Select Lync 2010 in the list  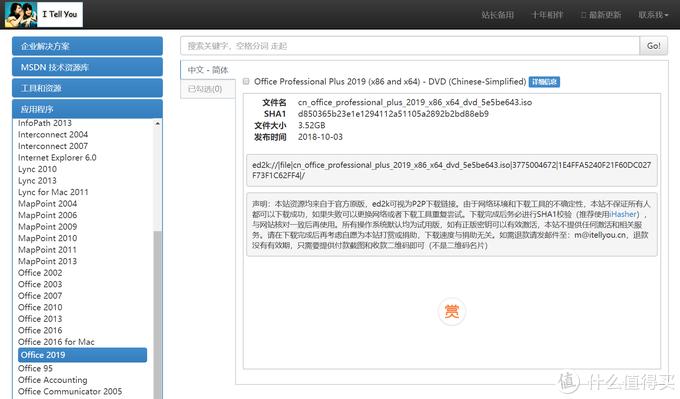37,169
